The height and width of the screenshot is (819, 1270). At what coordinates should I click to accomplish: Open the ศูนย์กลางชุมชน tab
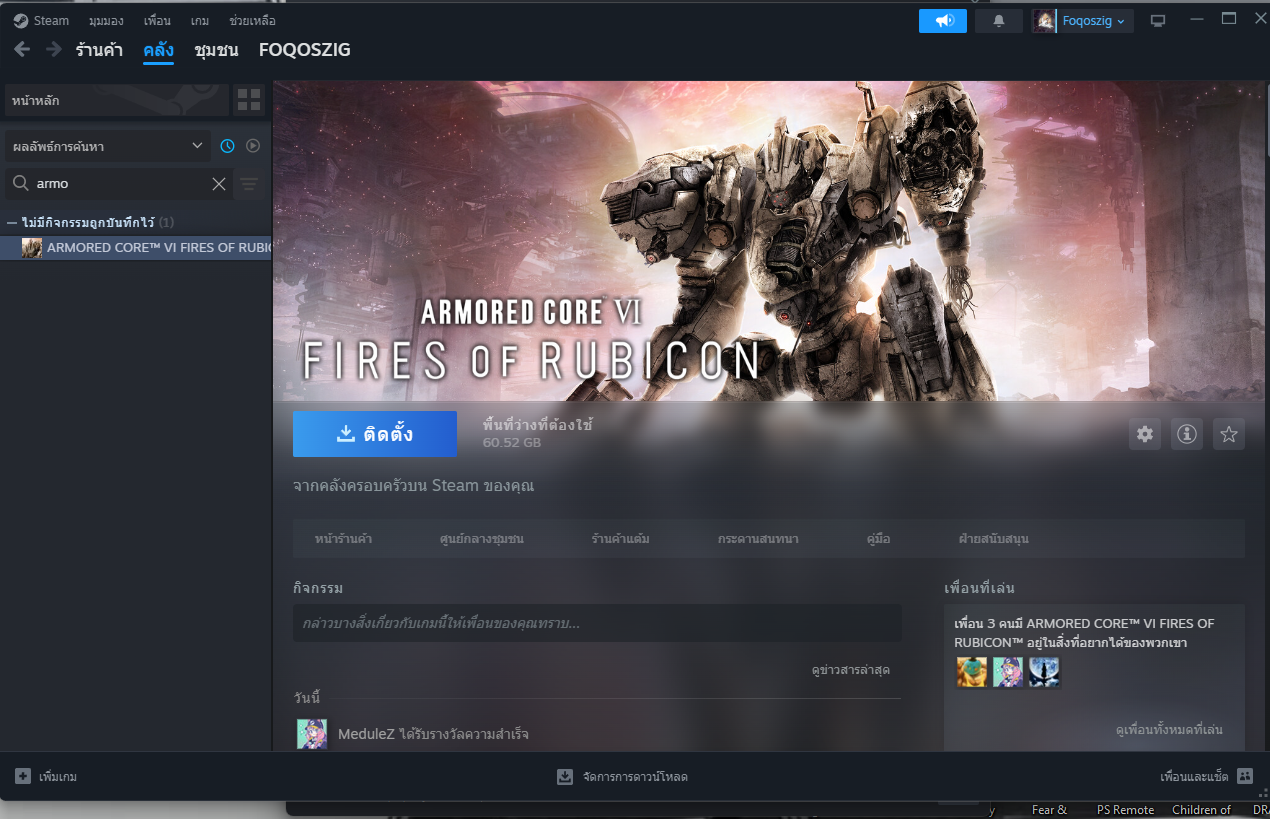[x=481, y=539]
